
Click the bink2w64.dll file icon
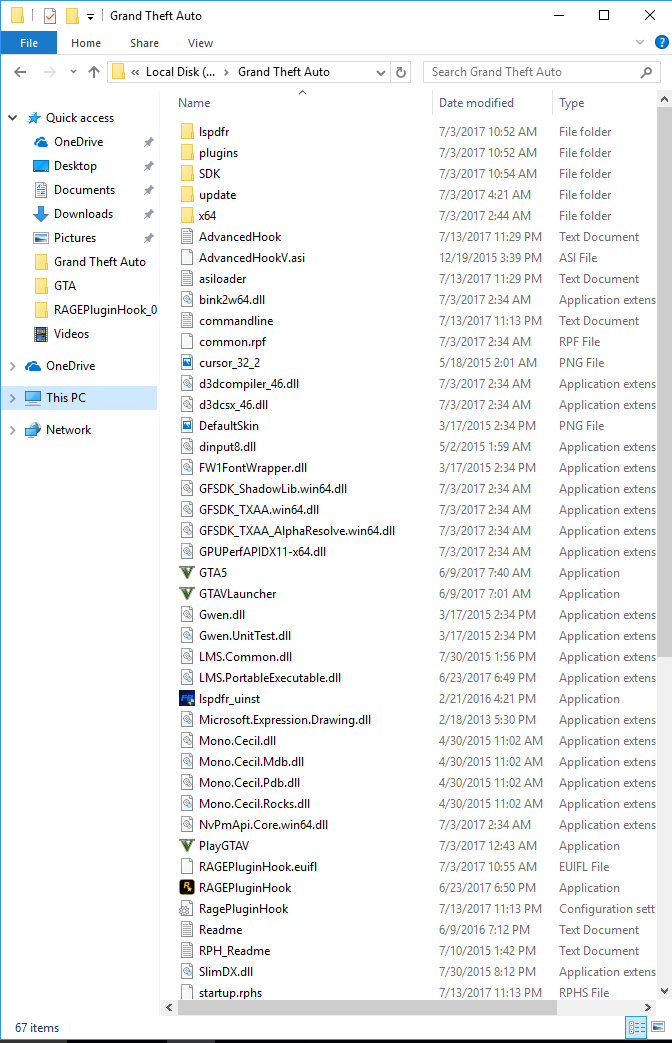[187, 299]
